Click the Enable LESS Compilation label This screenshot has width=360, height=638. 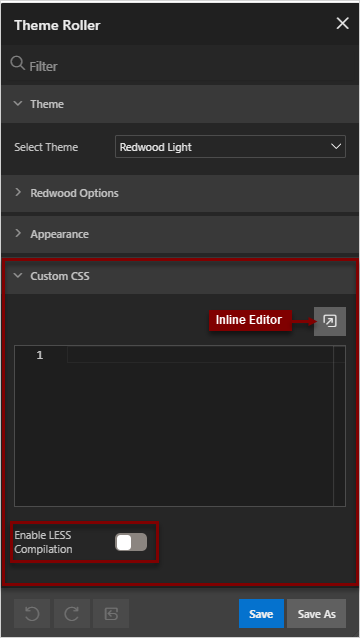click(x=44, y=542)
